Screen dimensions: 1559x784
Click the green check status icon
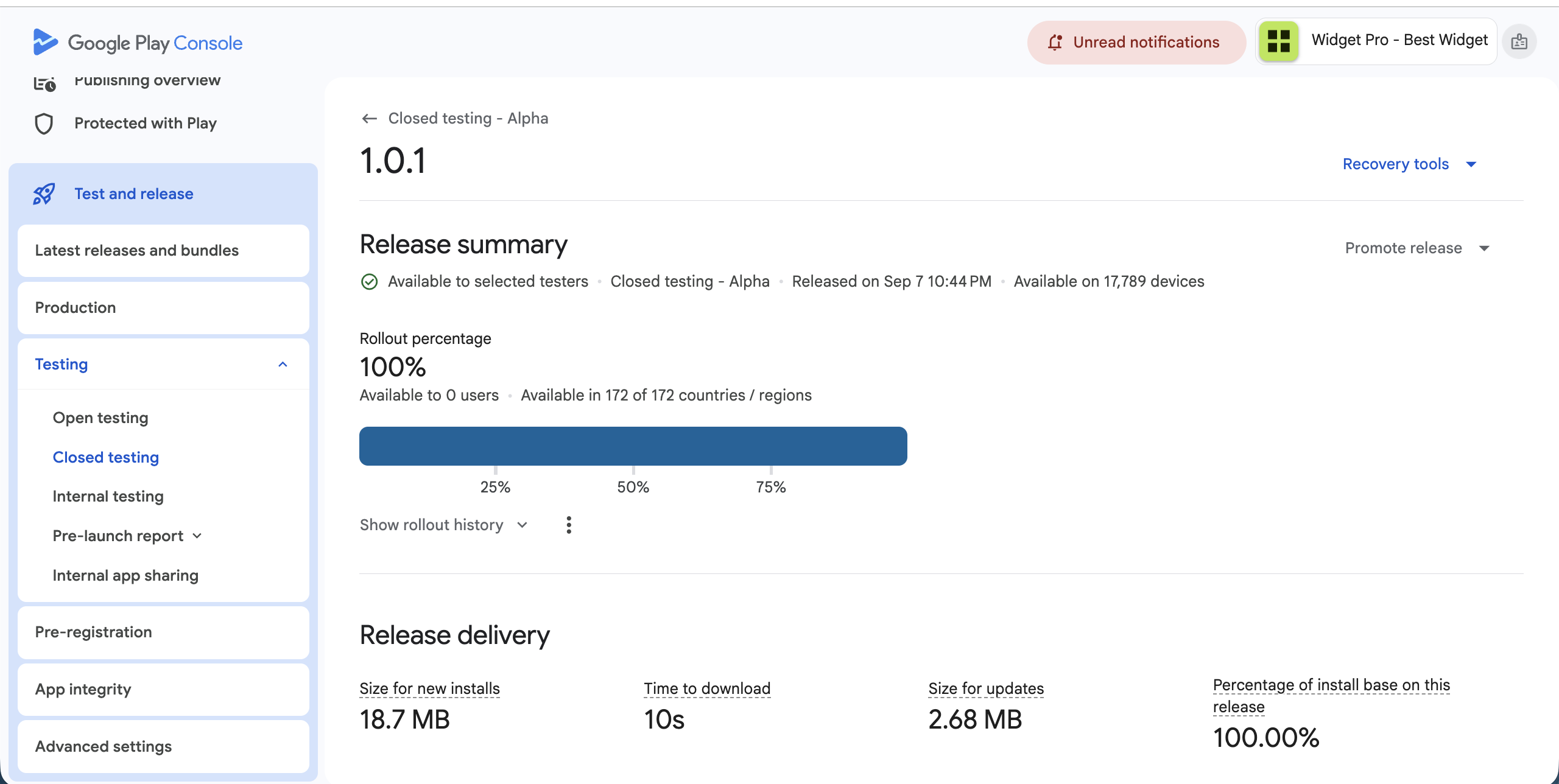(370, 282)
